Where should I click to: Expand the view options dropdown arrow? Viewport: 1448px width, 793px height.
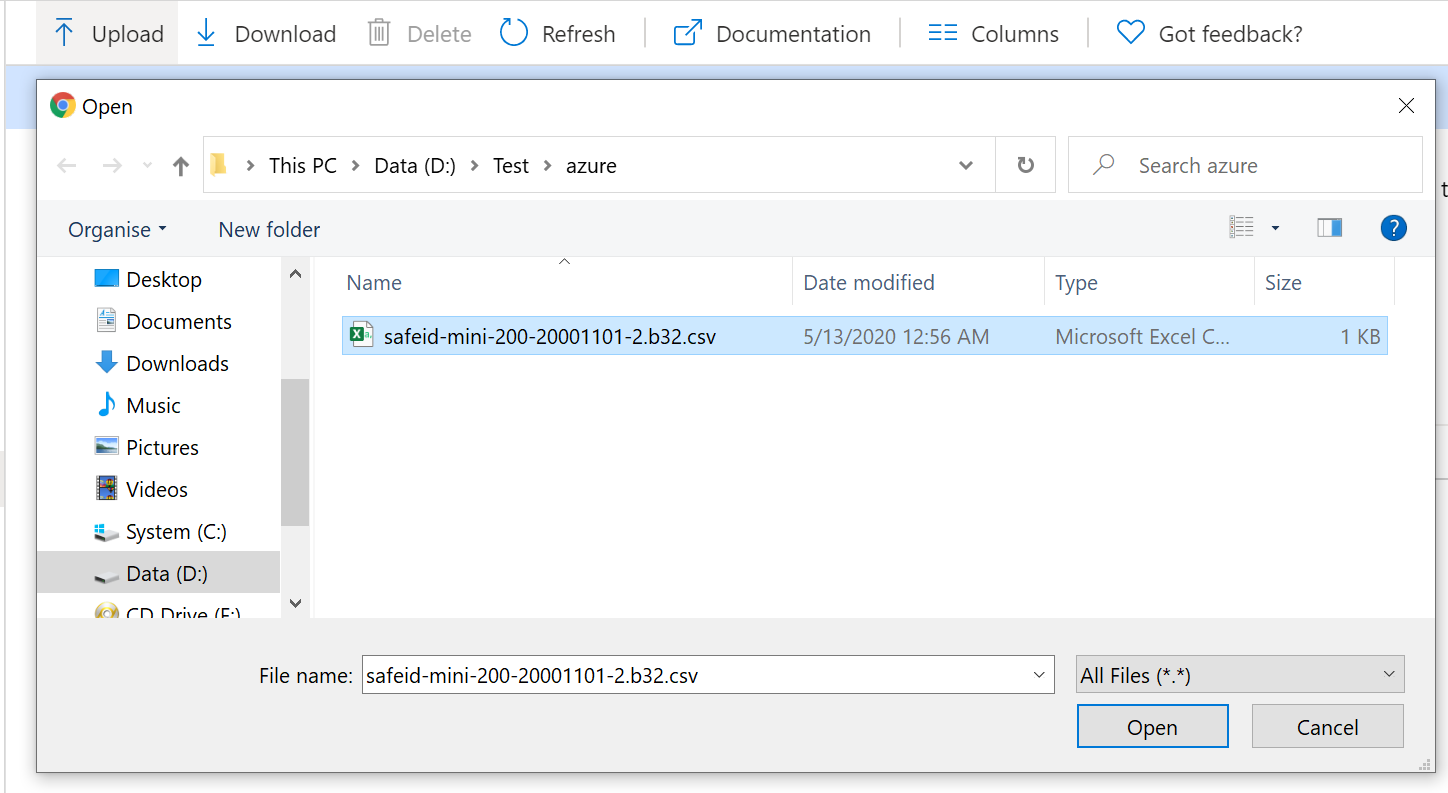(x=1275, y=229)
